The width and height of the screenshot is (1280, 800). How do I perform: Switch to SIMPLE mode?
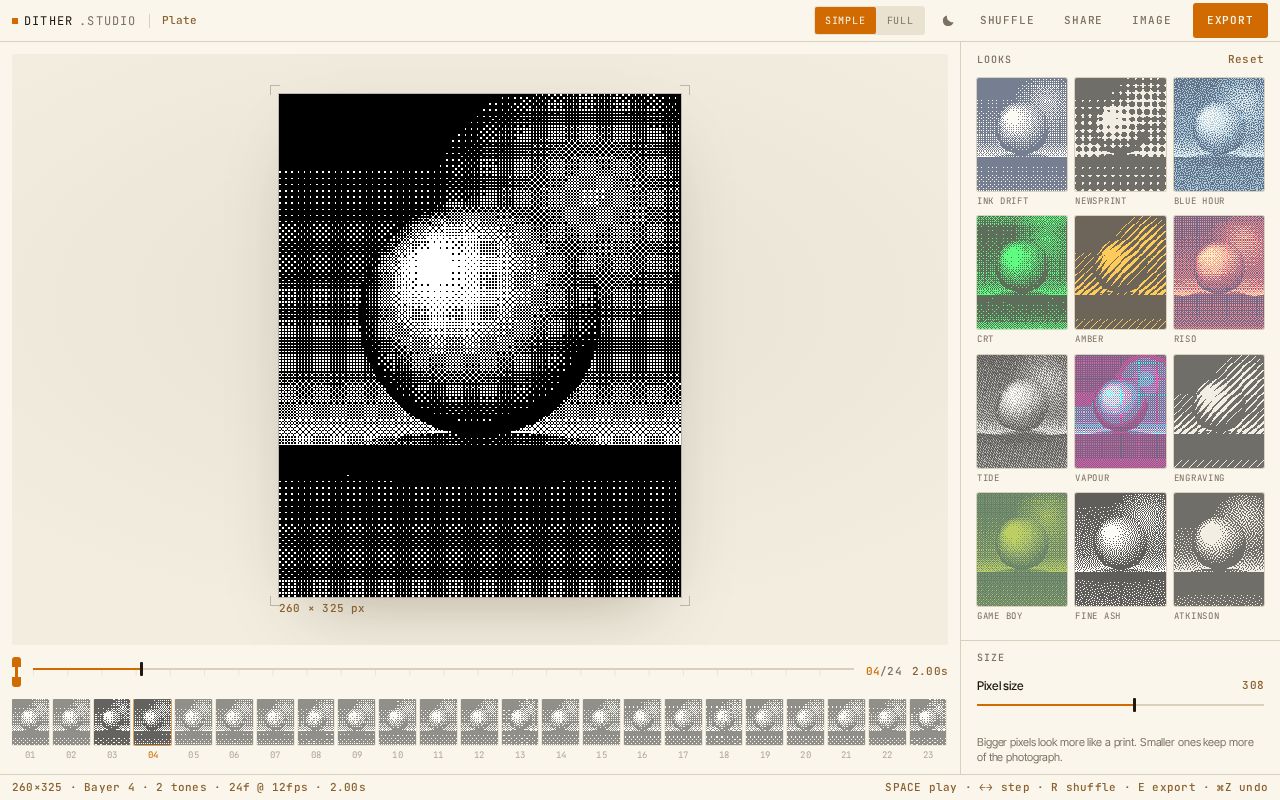coord(845,21)
